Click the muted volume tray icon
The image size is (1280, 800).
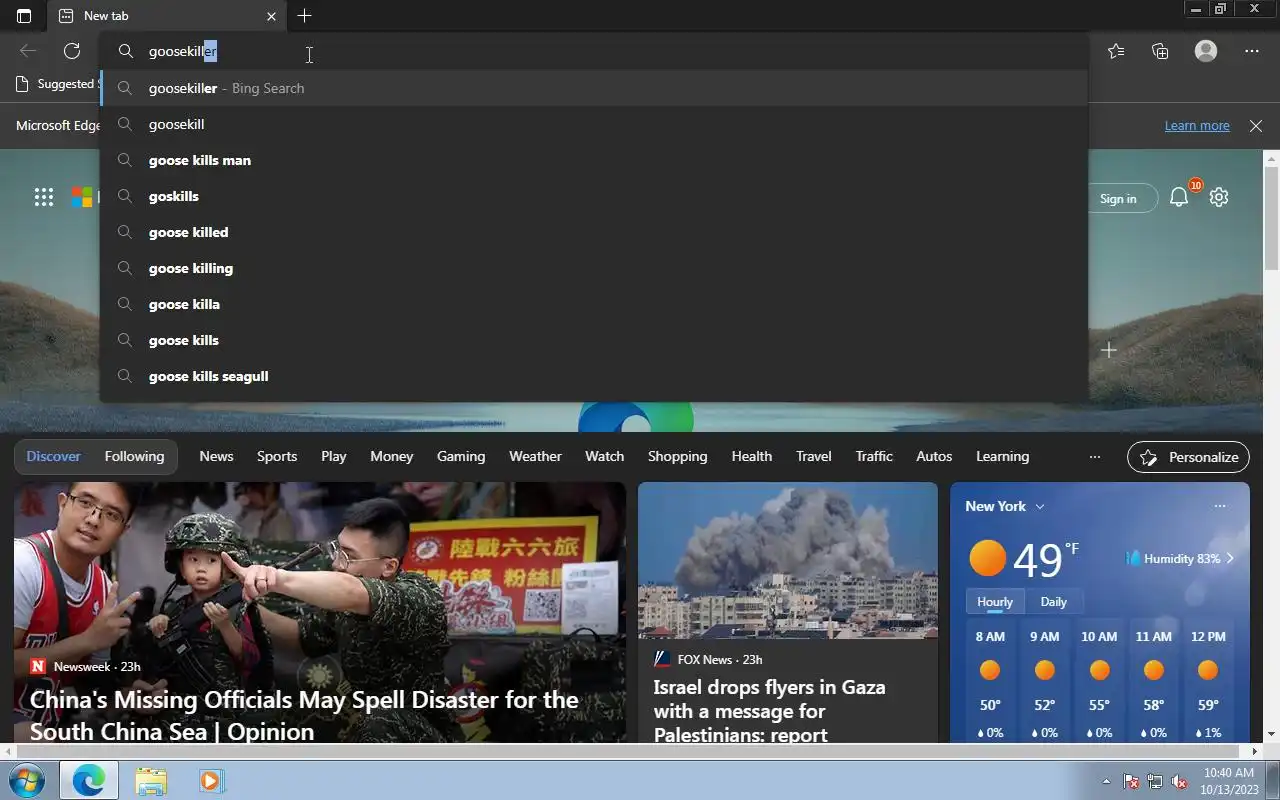1180,781
